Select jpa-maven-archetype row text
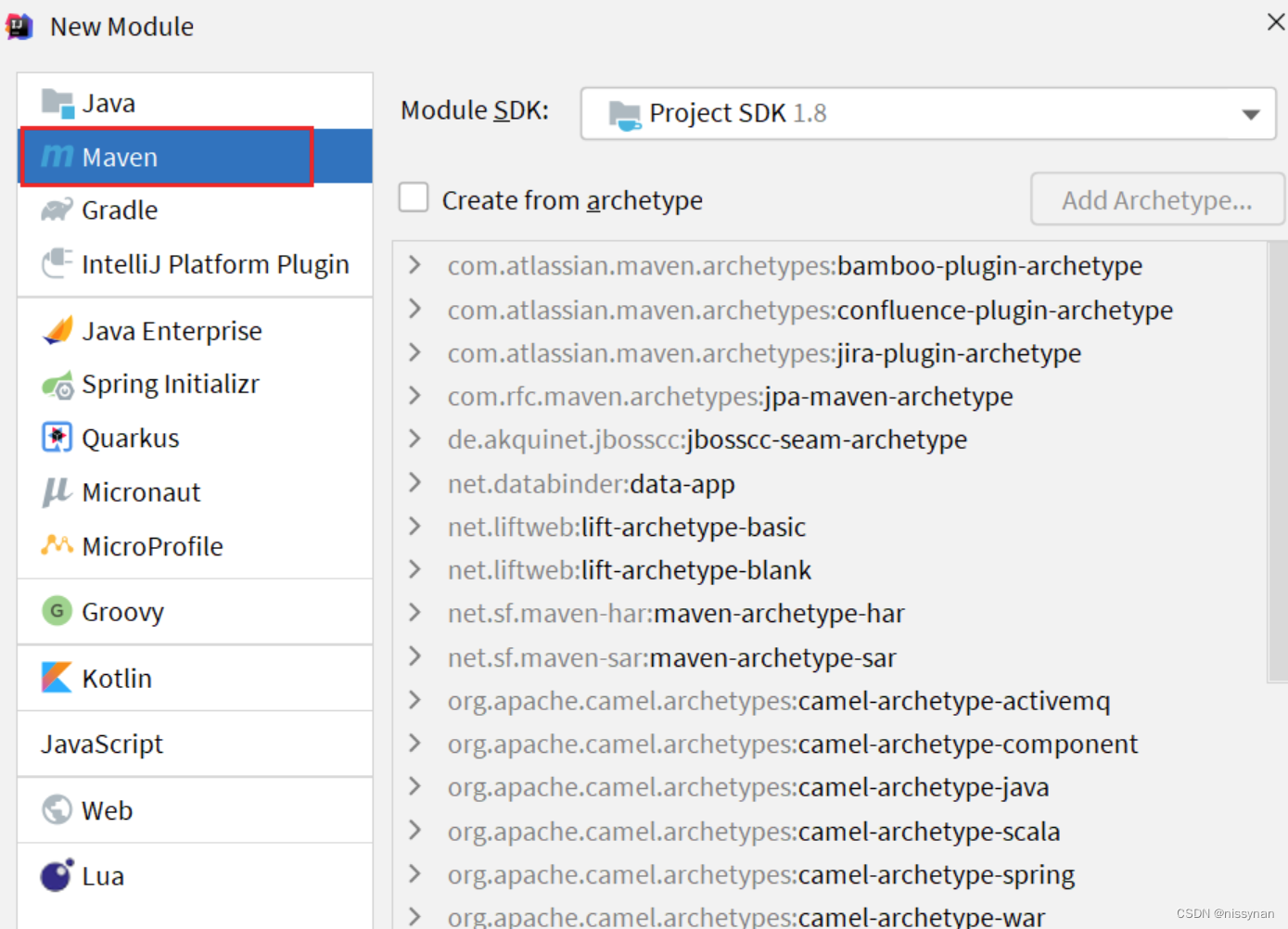Viewport: 1288px width, 929px height. (x=730, y=397)
